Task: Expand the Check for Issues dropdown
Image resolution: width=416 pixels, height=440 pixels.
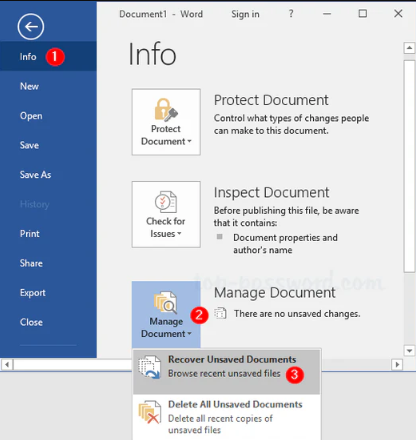Action: [x=166, y=214]
